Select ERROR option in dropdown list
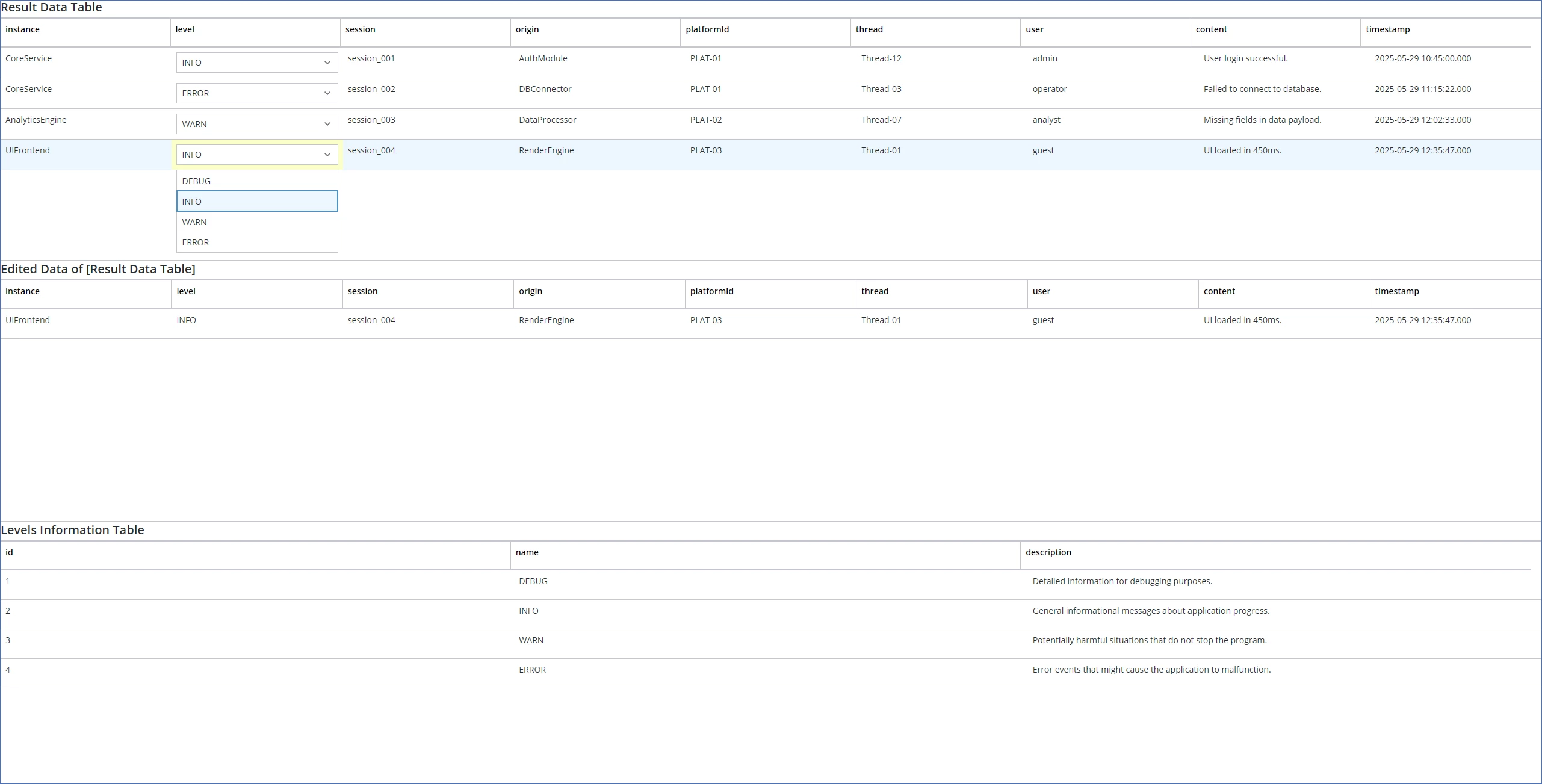 tap(256, 242)
